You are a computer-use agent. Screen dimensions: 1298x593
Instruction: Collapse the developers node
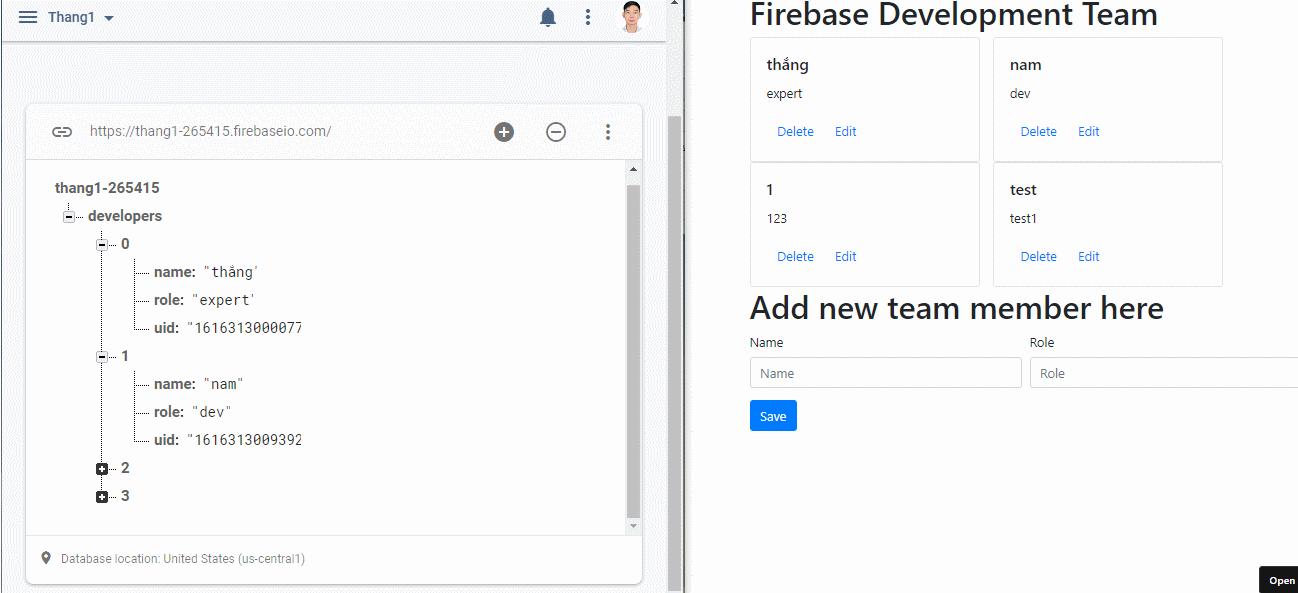69,217
